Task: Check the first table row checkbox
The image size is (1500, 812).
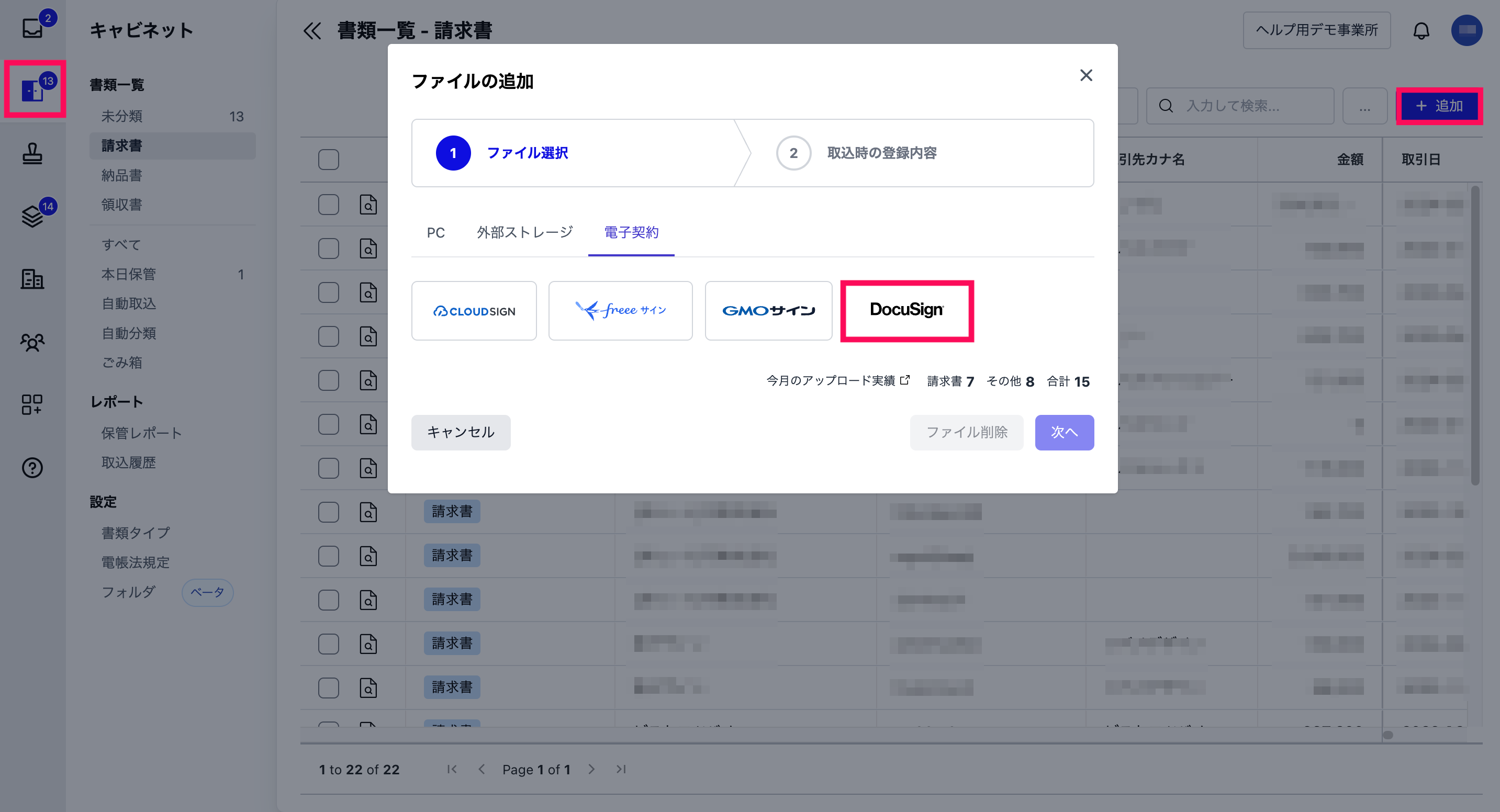Action: click(328, 205)
